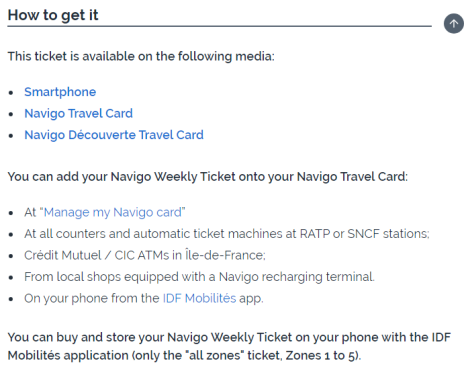Click the "On your phone from the" text
The image size is (466, 369).
point(92,298)
